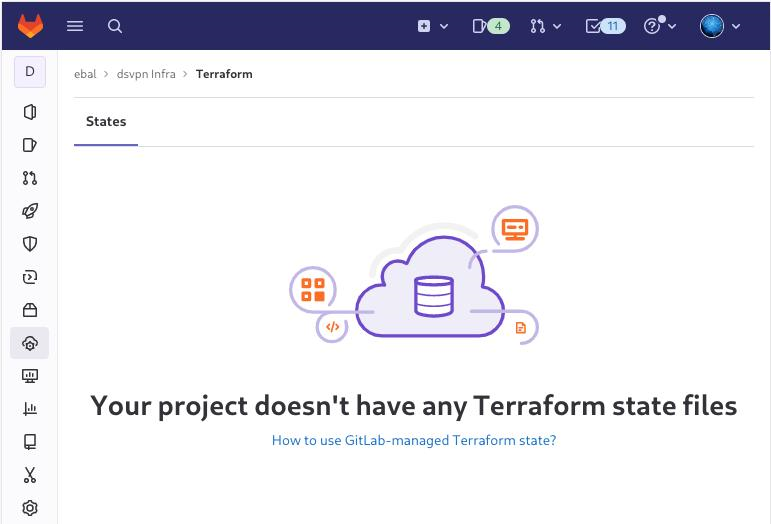Expand the merge requests dropdown chevron
The width and height of the screenshot is (771, 524).
click(557, 27)
